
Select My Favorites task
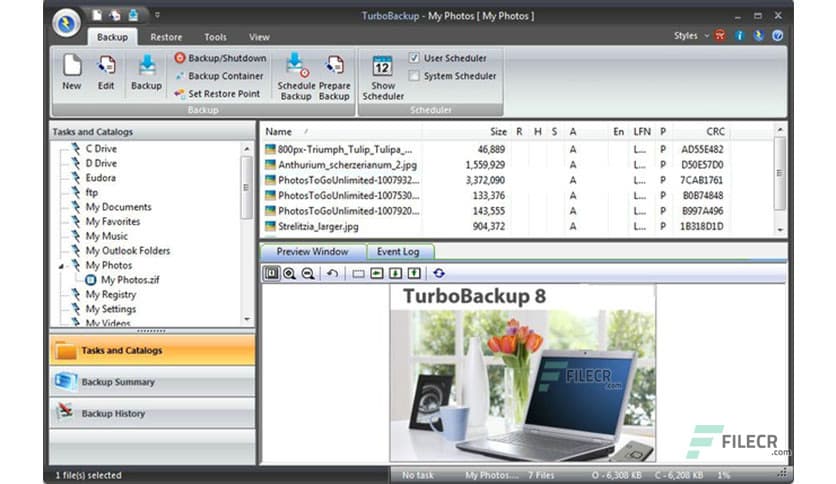tap(113, 221)
